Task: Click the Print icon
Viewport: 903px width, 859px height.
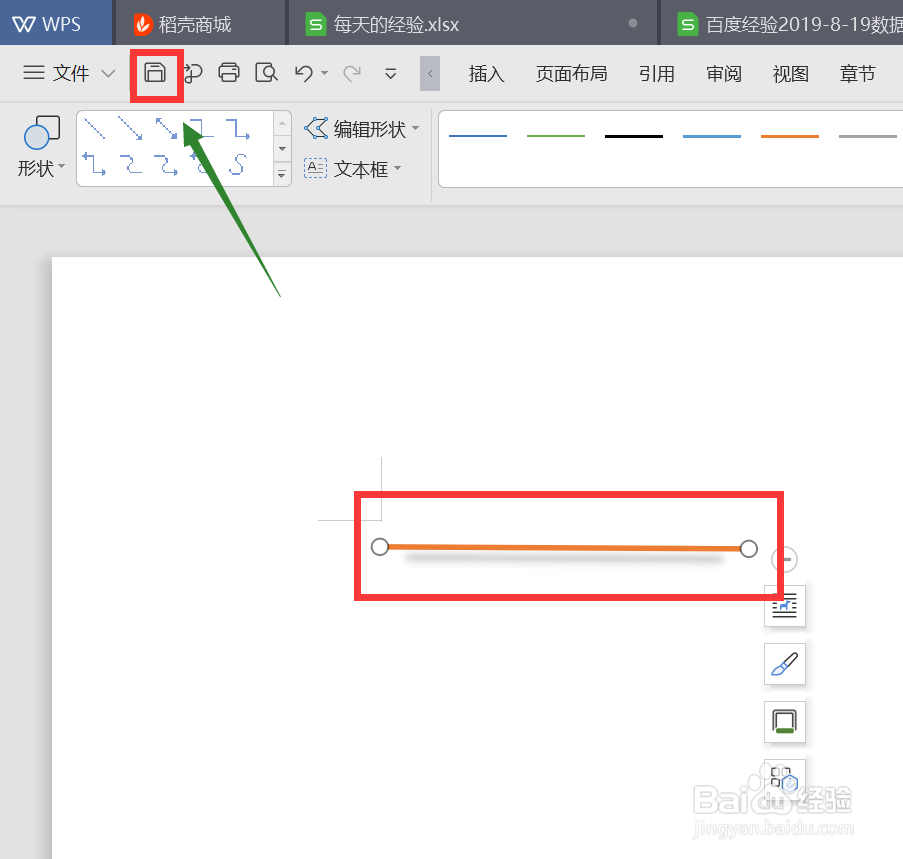Action: click(x=229, y=73)
